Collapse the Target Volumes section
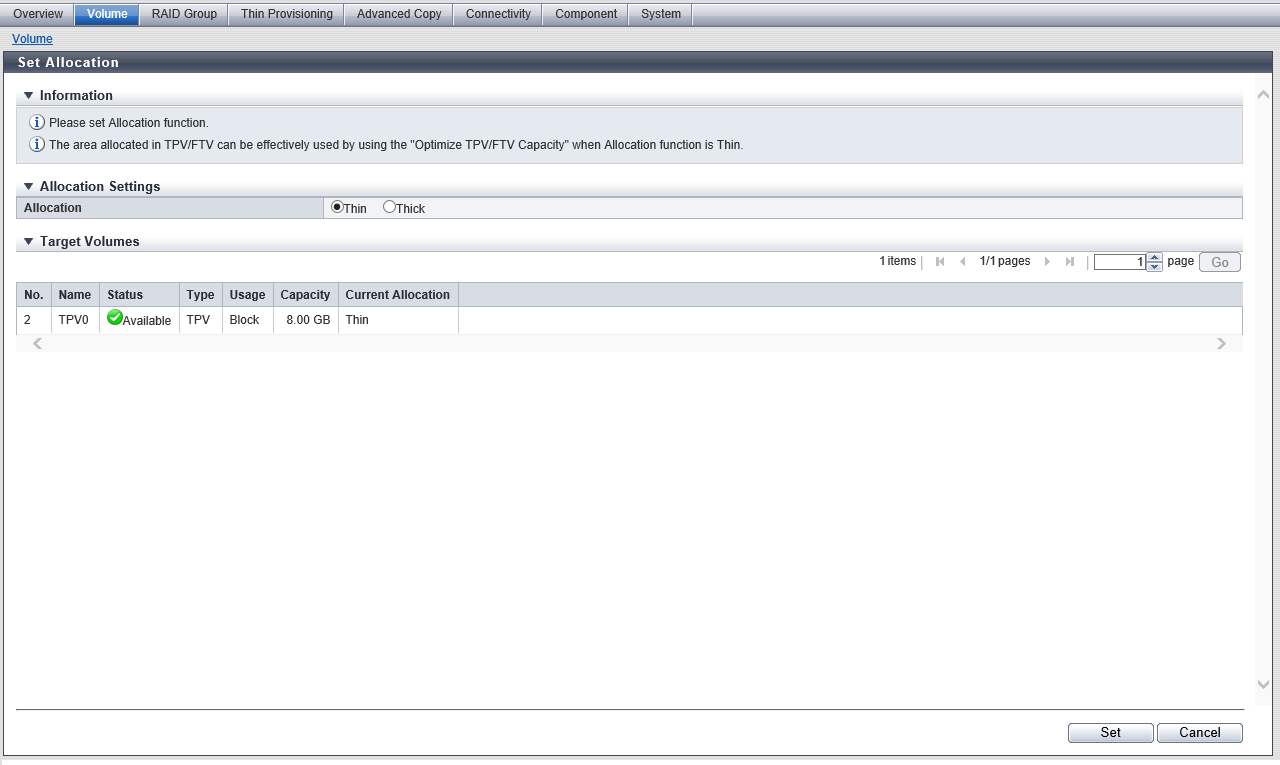The width and height of the screenshot is (1280, 765). tap(29, 242)
